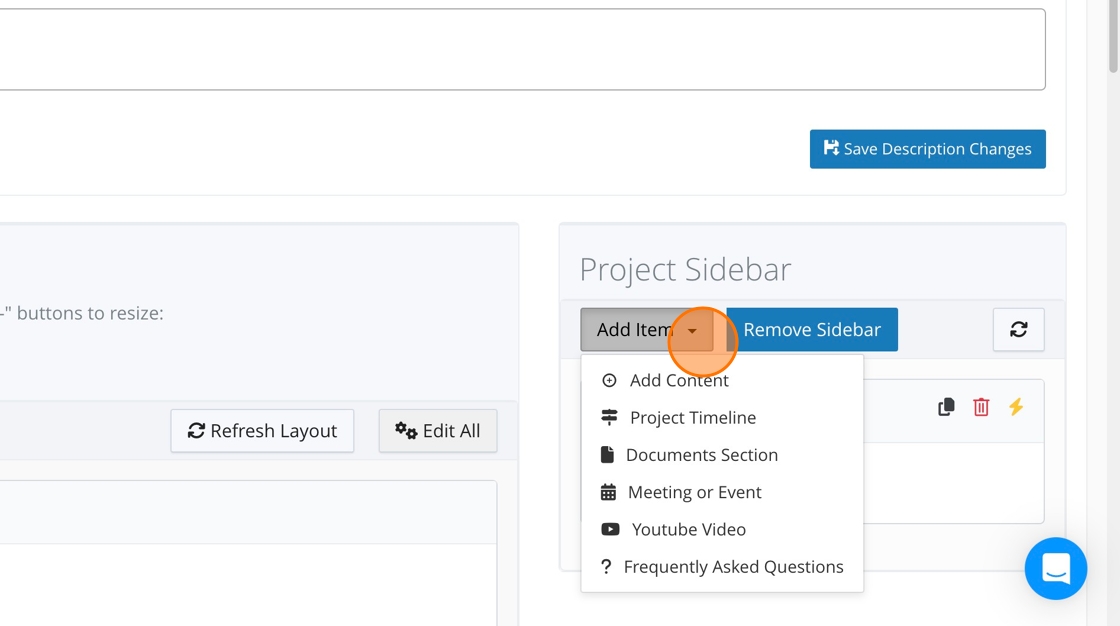
Task: Choose Project Timeline menu entry
Action: pyautogui.click(x=692, y=417)
